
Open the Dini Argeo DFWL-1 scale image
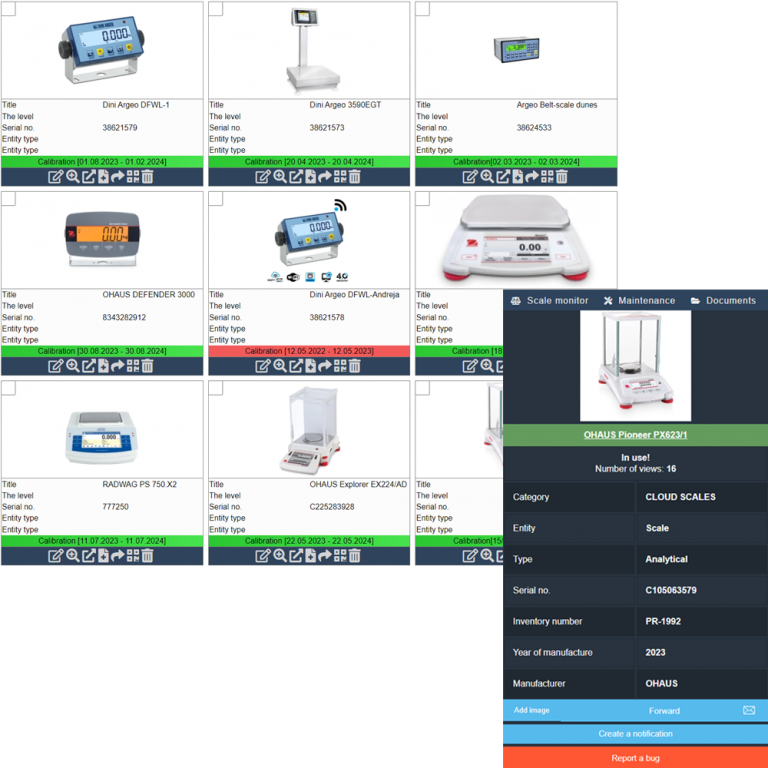(102, 51)
